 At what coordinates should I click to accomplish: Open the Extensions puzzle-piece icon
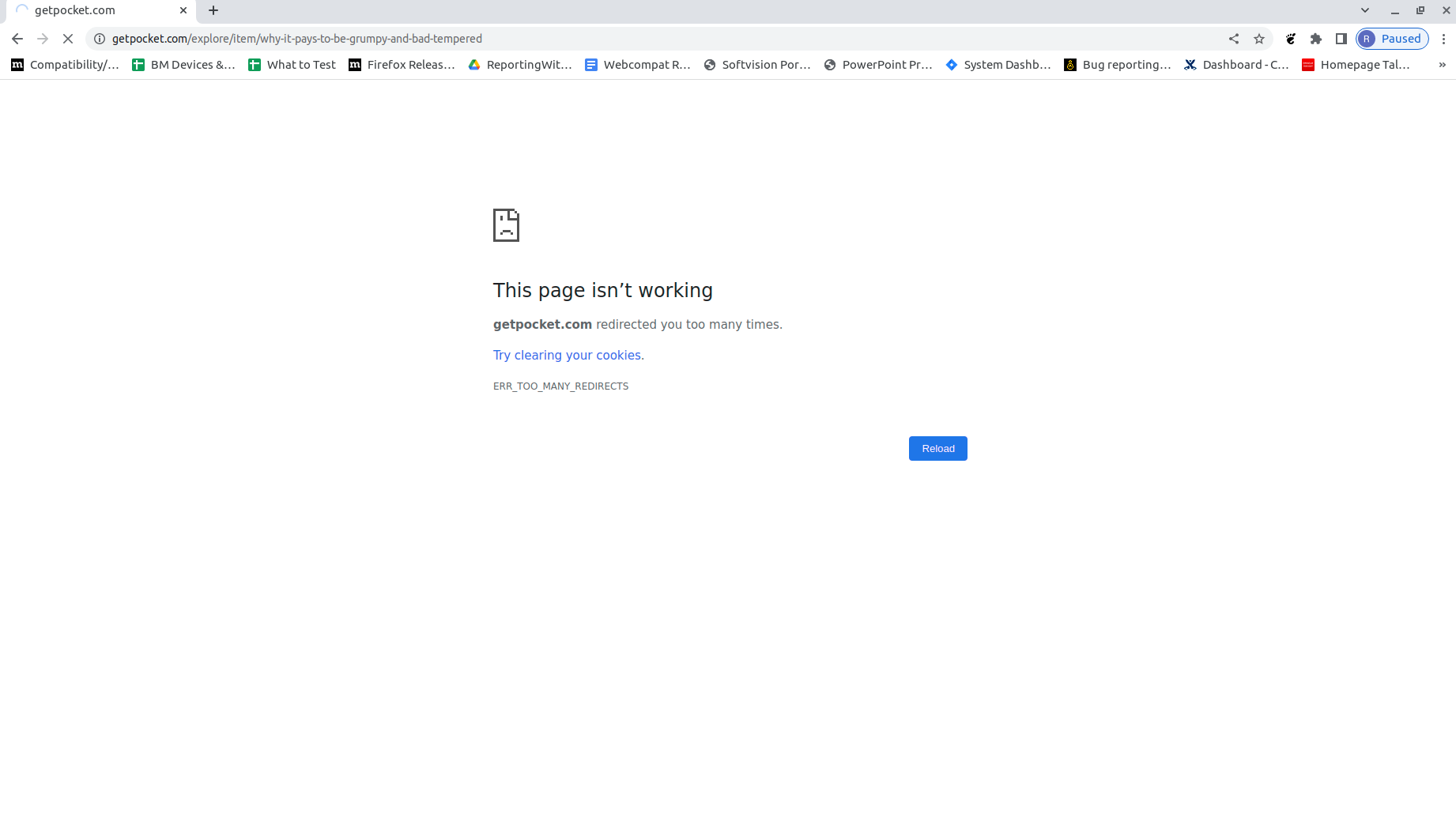pyautogui.click(x=1316, y=38)
